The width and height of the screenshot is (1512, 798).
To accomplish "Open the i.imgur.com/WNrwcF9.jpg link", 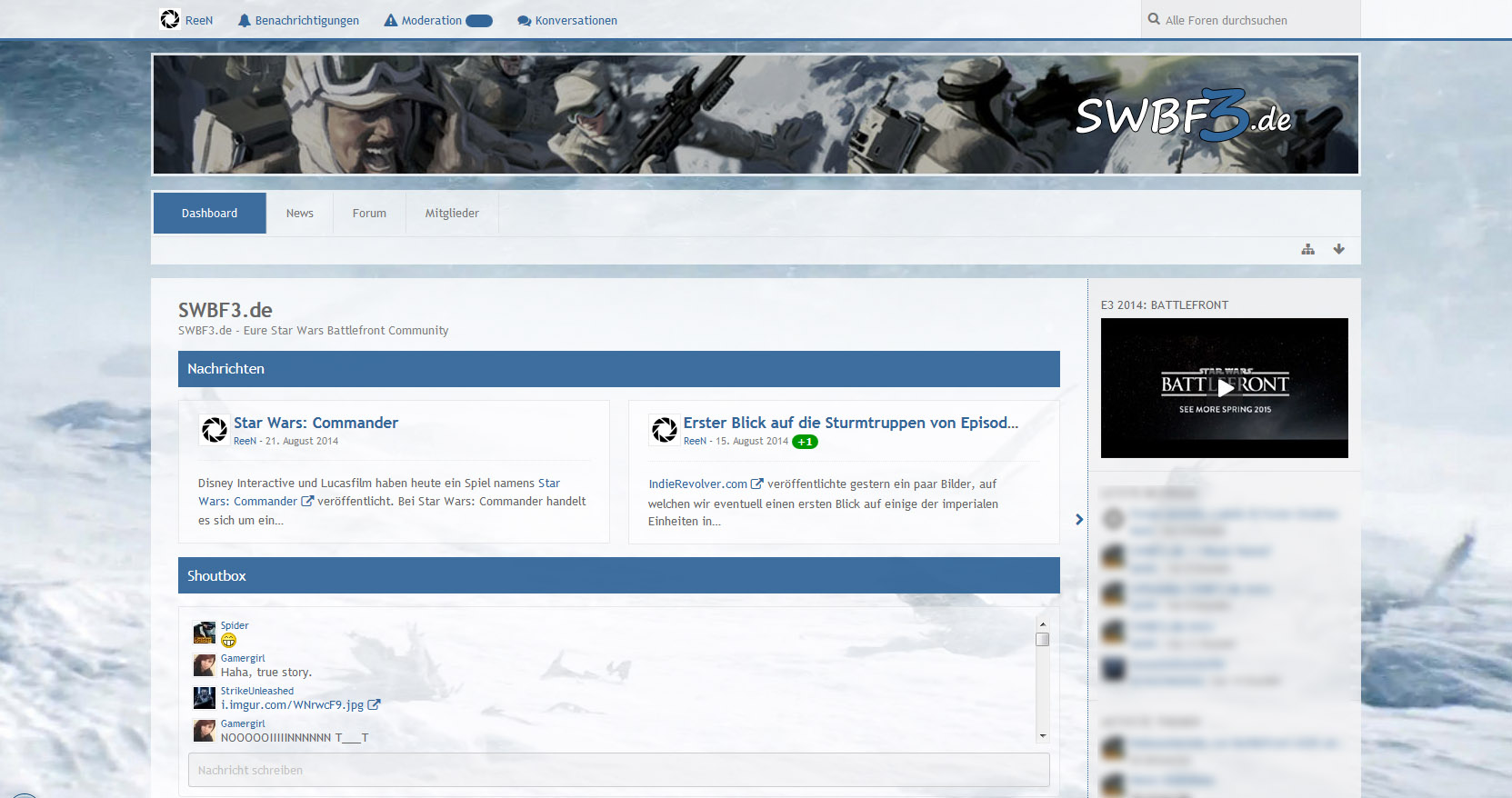I will point(292,705).
